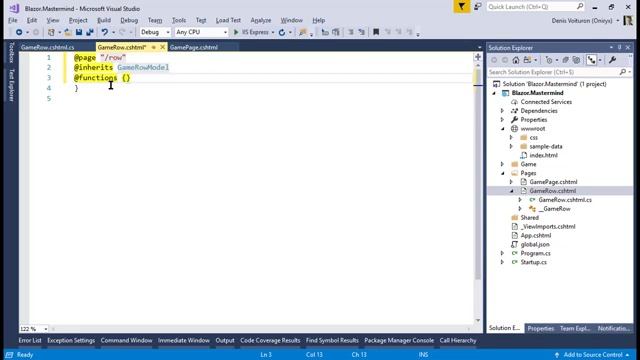Click the Undo arrow icon
Image resolution: width=640 pixels, height=360 pixels.
[105, 32]
